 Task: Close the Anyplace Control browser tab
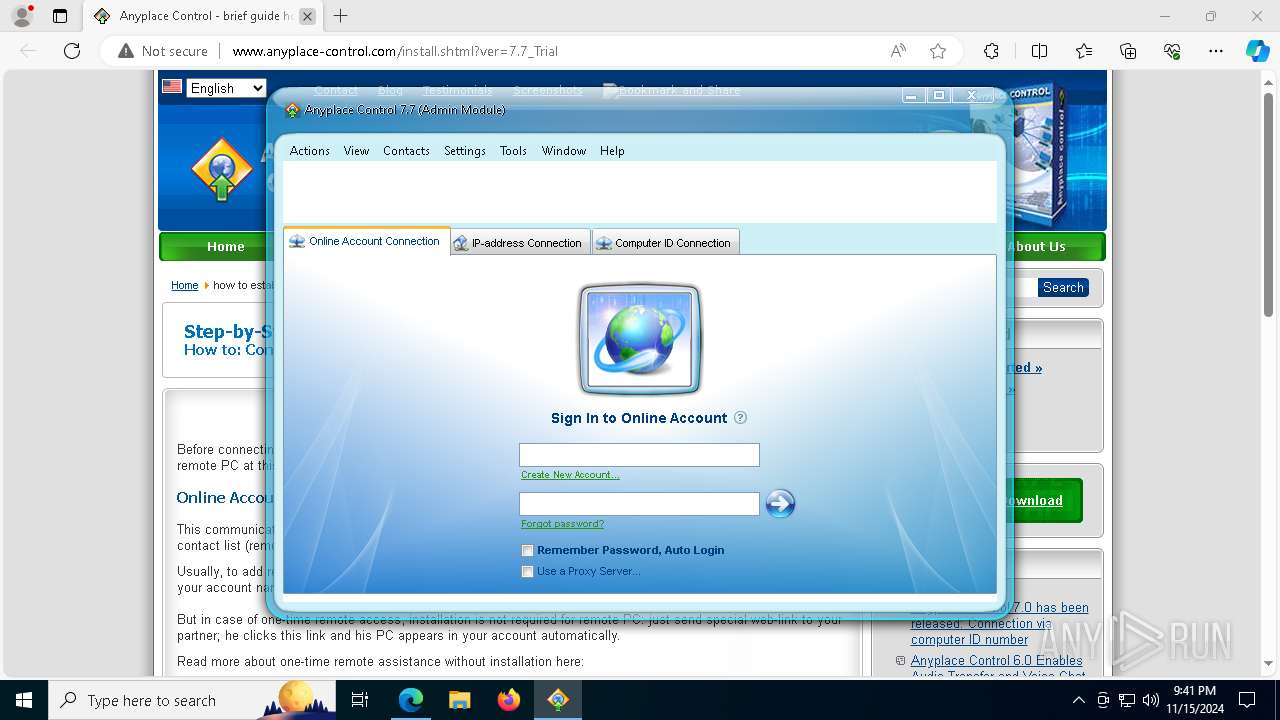pos(307,16)
